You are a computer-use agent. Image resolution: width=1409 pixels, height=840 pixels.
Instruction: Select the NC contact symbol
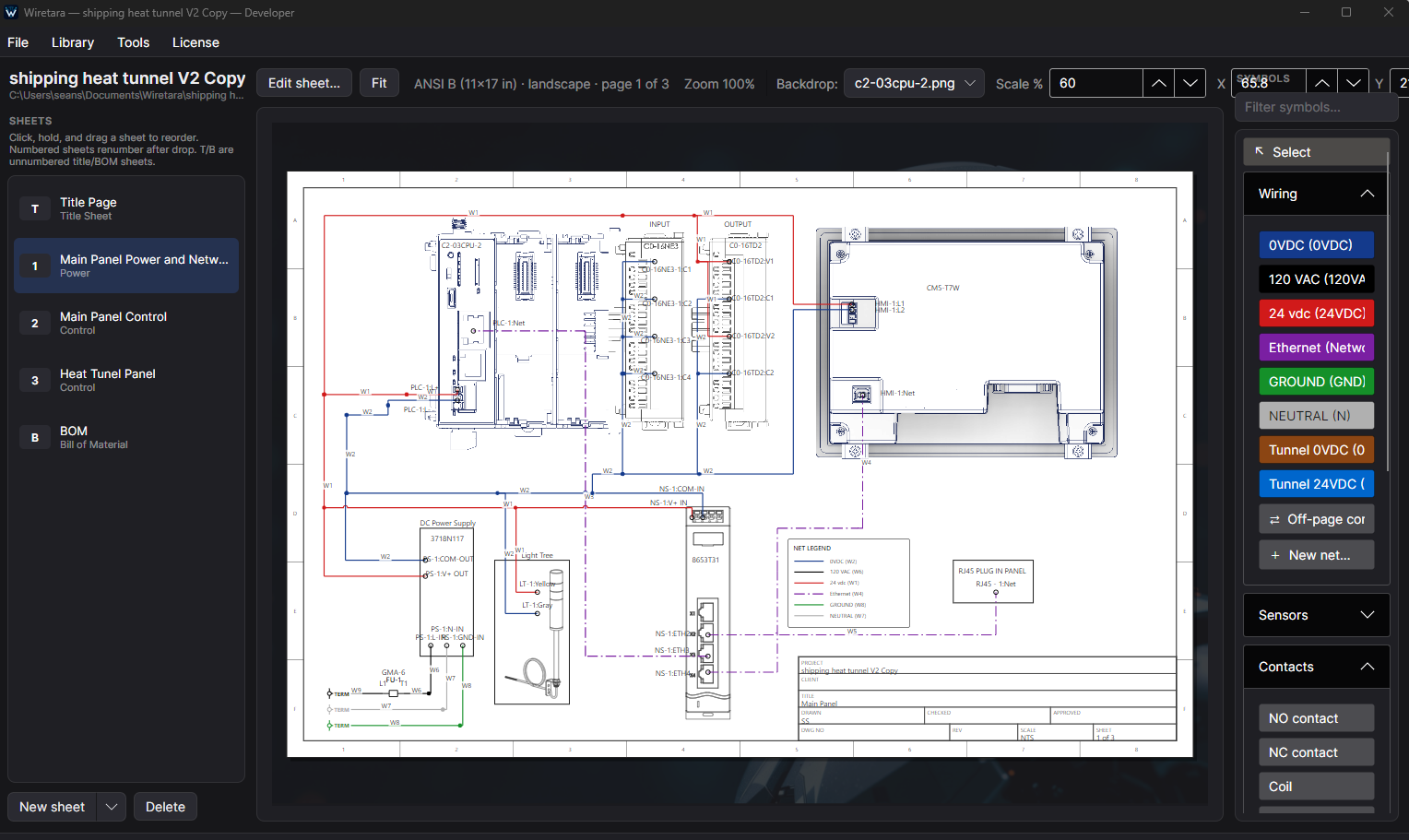coord(1316,752)
